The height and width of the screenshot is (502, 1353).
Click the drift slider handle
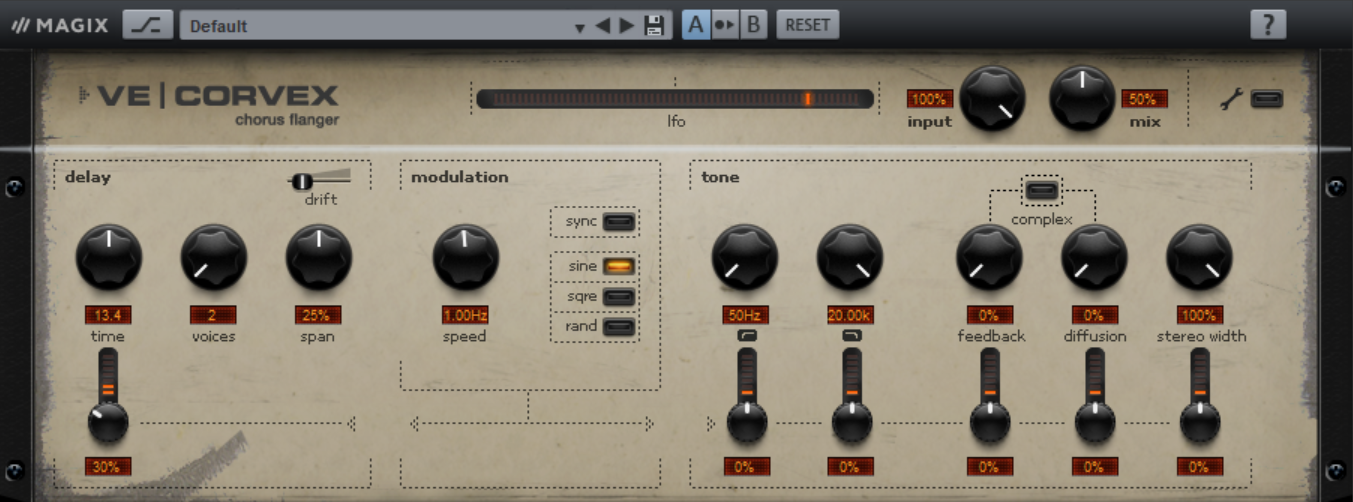coord(301,181)
